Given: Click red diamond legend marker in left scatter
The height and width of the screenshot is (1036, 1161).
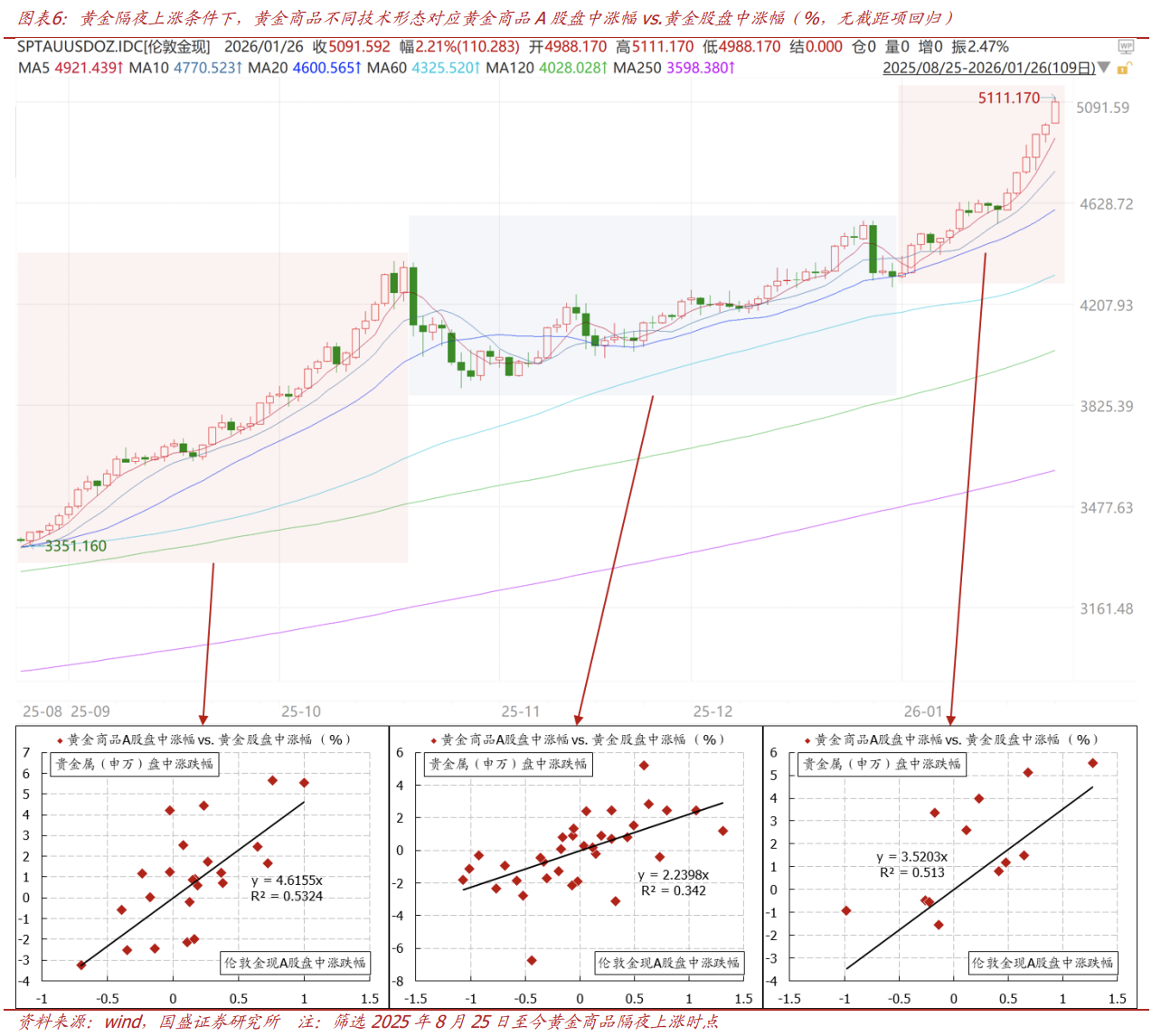Looking at the screenshot, I should (x=60, y=740).
